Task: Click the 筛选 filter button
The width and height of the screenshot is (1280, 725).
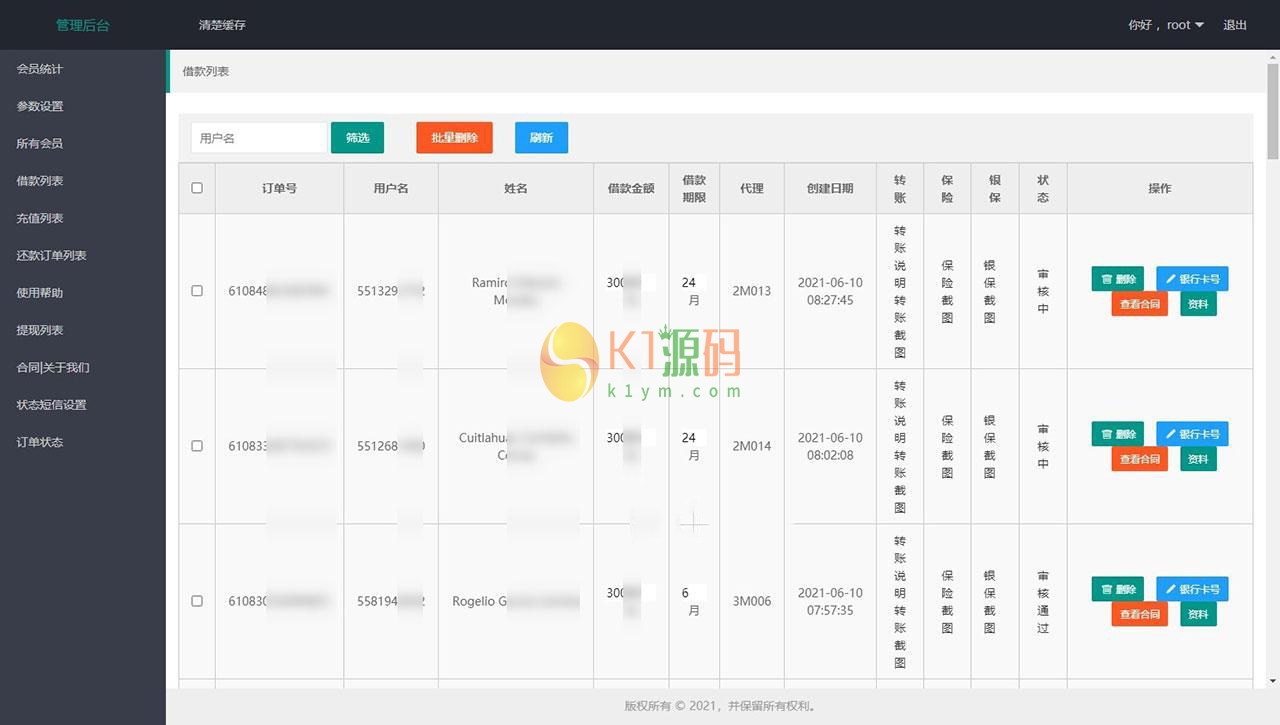Action: (x=357, y=138)
